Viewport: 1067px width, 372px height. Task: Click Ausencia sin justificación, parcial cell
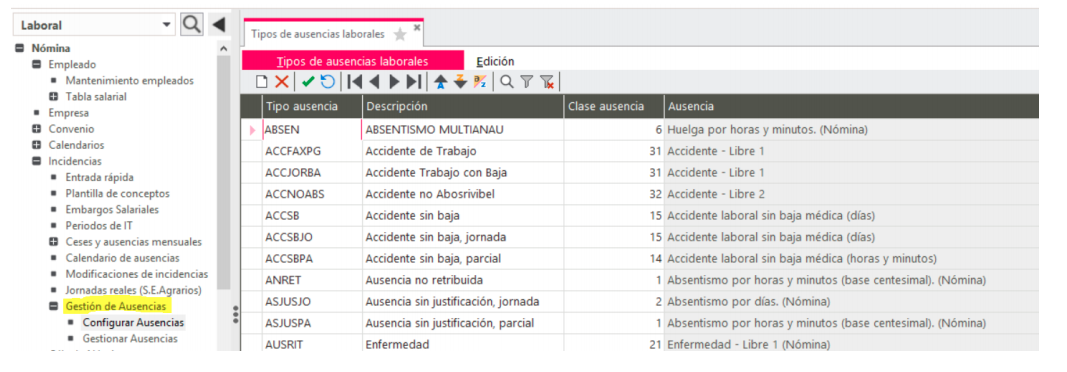coord(463,323)
